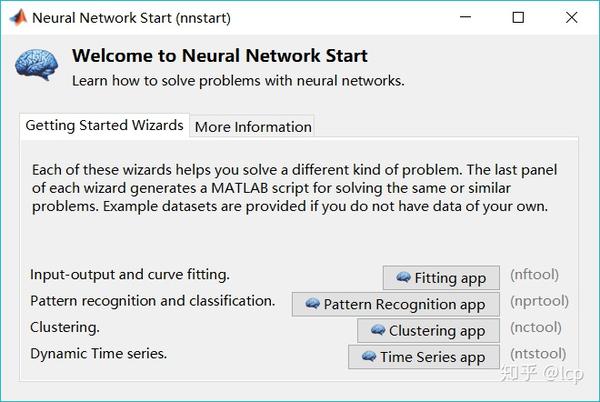Click the (nctool) command label

(x=535, y=327)
